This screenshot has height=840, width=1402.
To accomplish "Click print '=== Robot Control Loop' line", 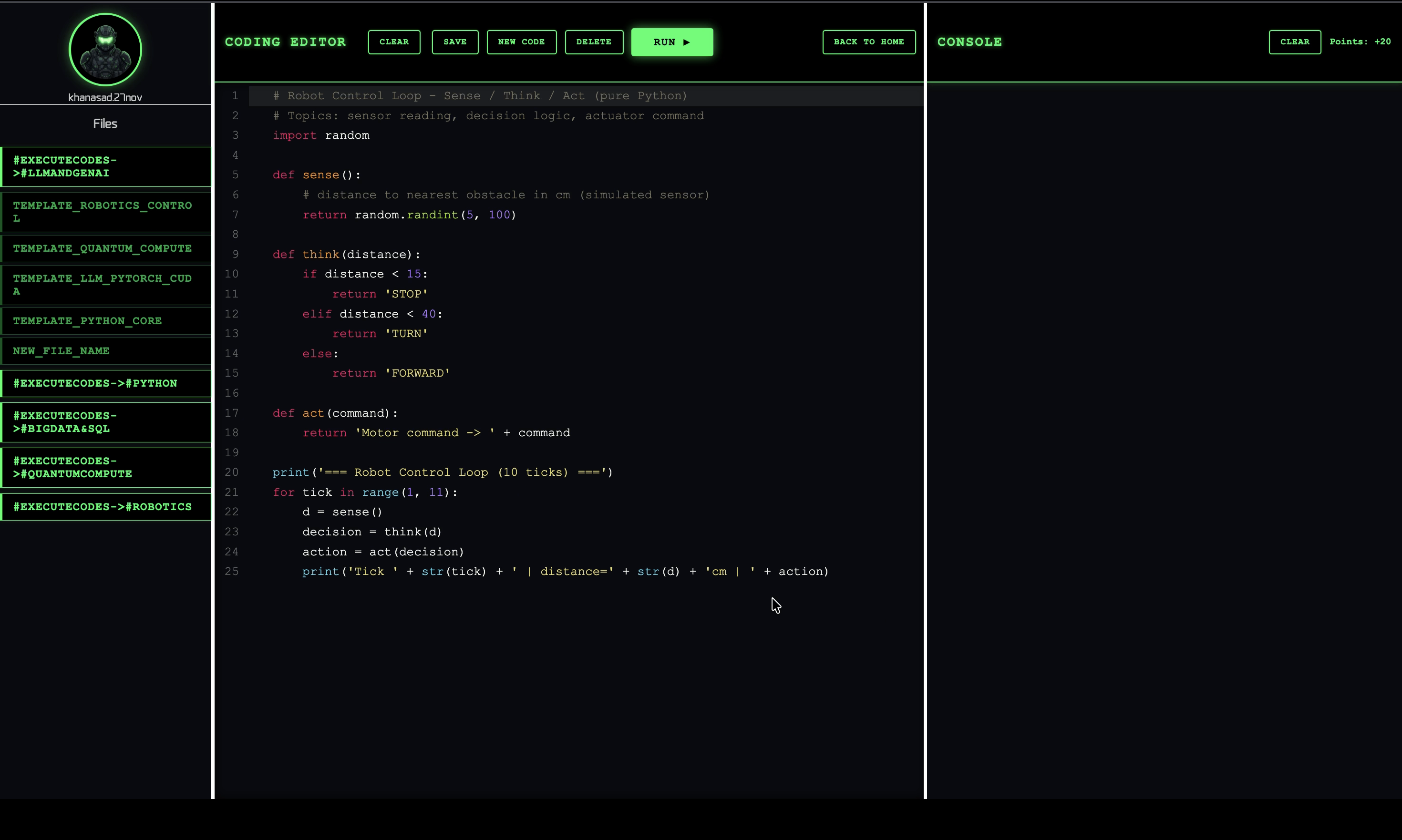I will click(443, 472).
